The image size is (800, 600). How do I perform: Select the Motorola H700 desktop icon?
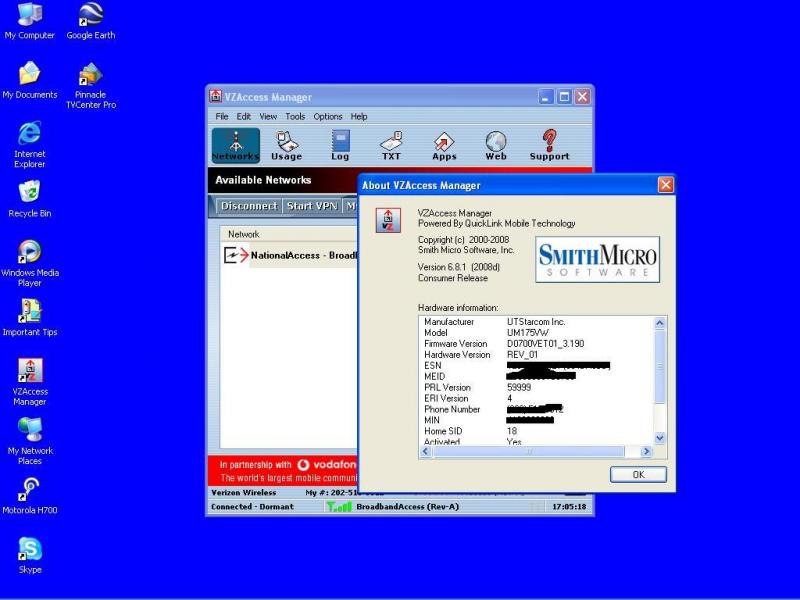point(30,493)
